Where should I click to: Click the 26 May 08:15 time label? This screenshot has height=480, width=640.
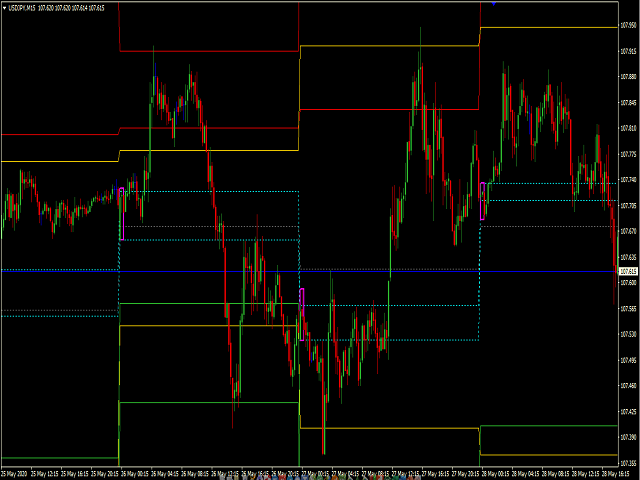pyautogui.click(x=195, y=474)
